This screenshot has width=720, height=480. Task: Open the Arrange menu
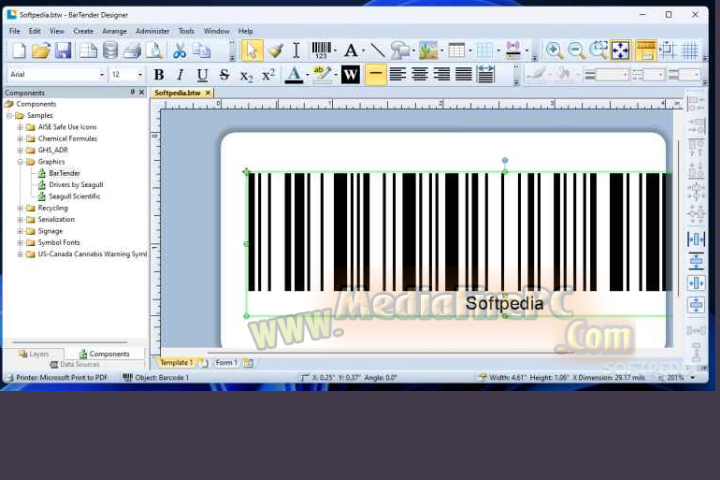(x=114, y=31)
